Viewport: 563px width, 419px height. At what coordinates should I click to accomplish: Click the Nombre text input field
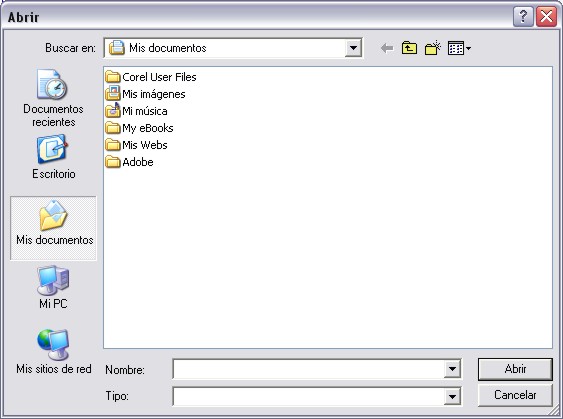(x=308, y=369)
